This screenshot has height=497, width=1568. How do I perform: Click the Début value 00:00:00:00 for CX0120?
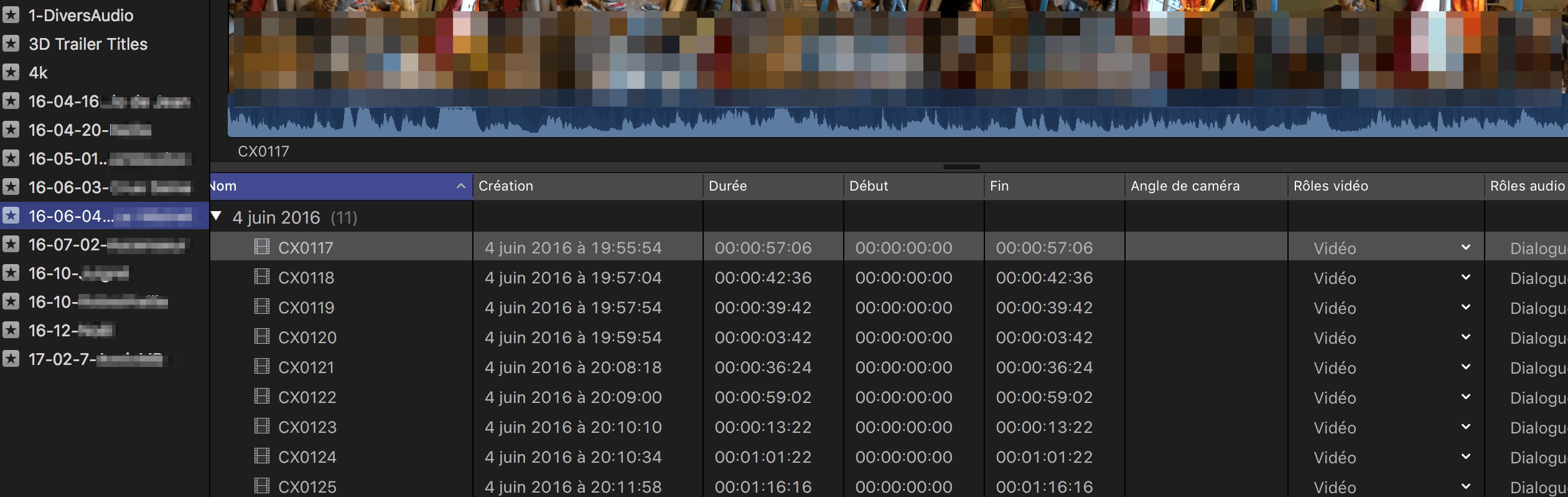[903, 338]
